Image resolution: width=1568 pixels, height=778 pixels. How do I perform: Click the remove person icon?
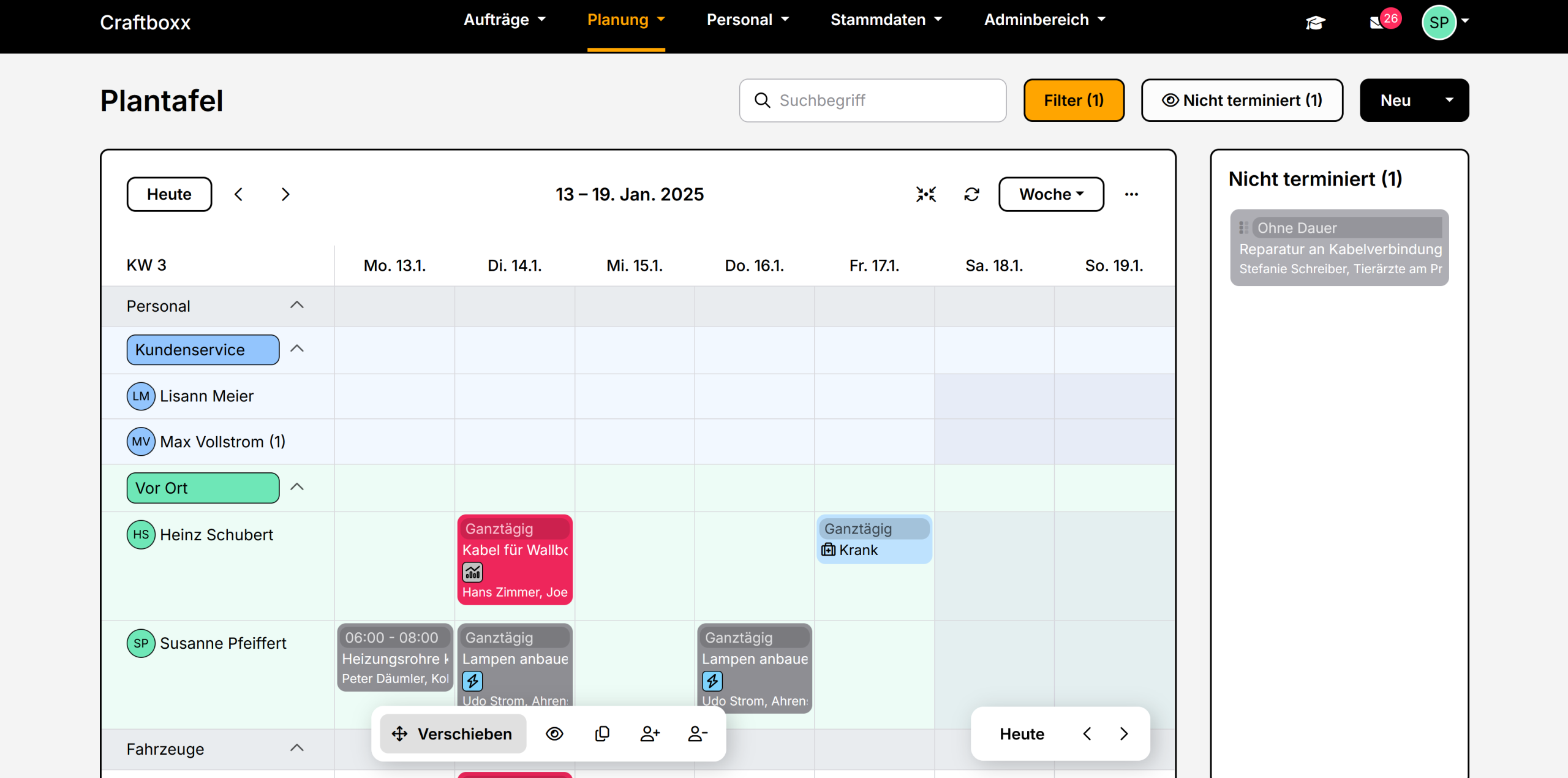point(697,733)
